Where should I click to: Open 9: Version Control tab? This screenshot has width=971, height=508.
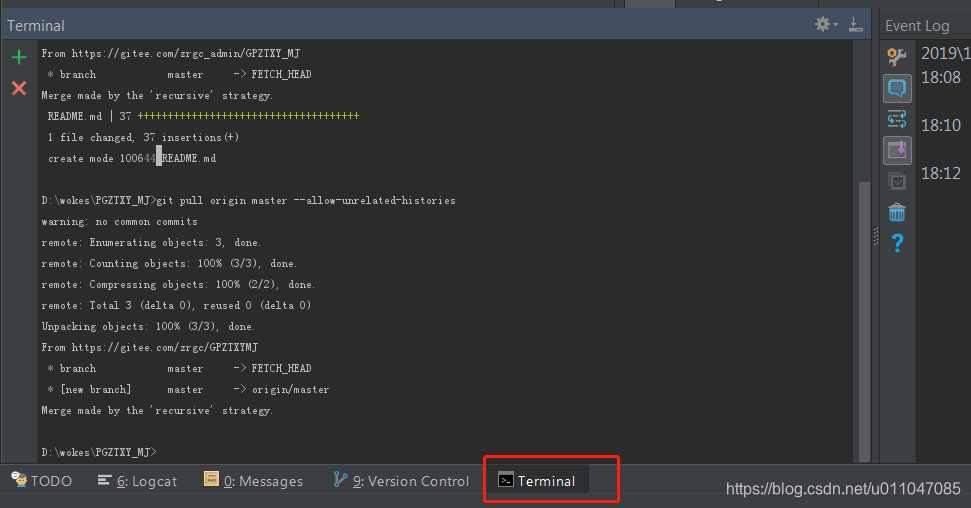[x=401, y=481]
